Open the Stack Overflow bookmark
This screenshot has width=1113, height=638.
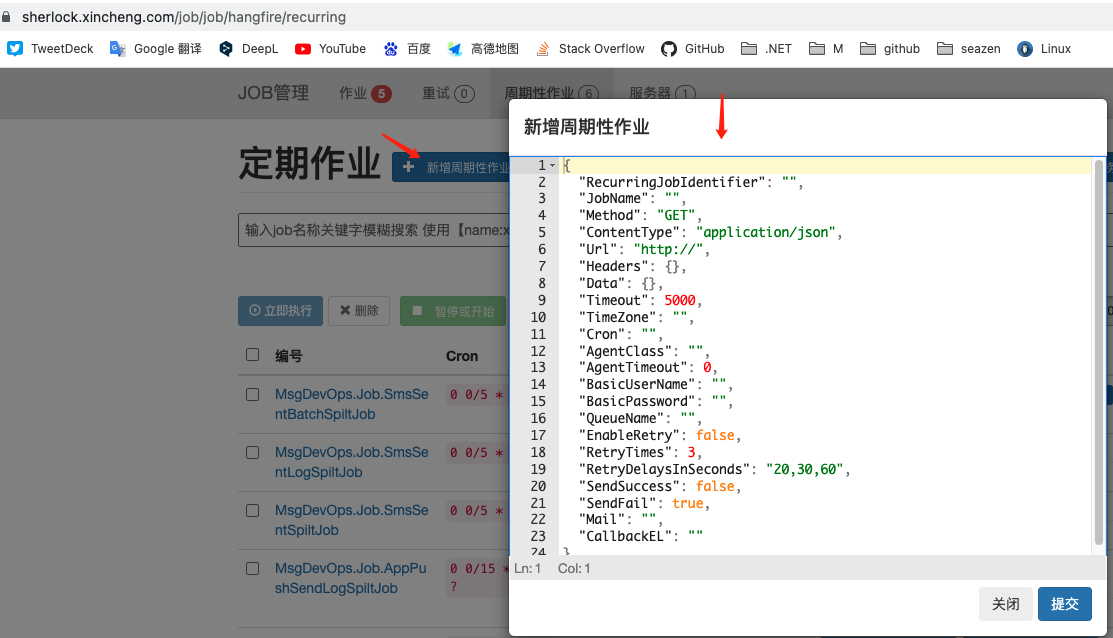(590, 48)
